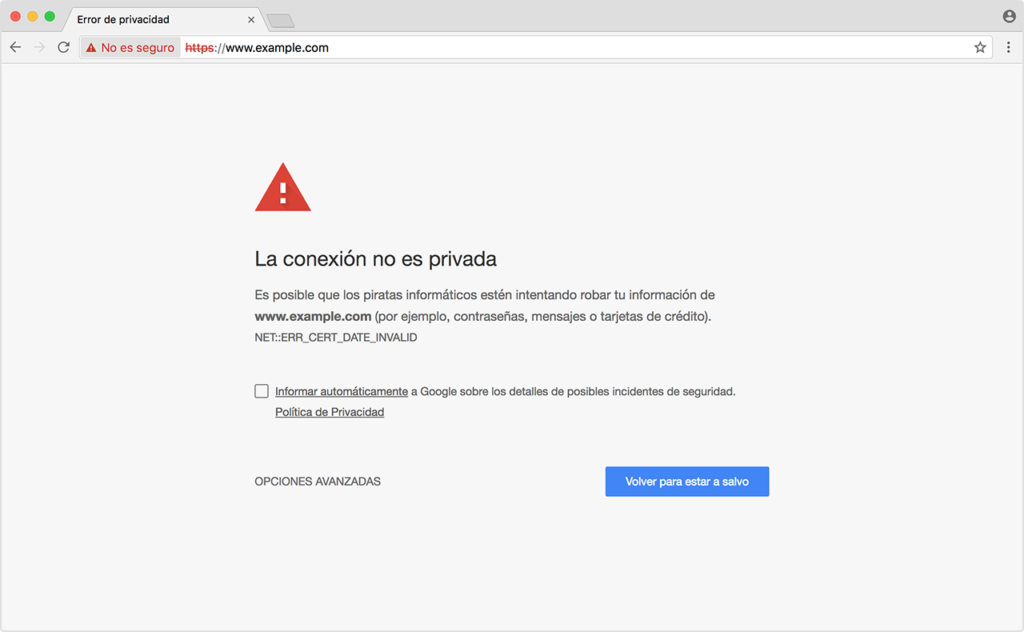This screenshot has height=632, width=1024.
Task: Click "Volver para estar a salvo"
Action: pyautogui.click(x=687, y=481)
